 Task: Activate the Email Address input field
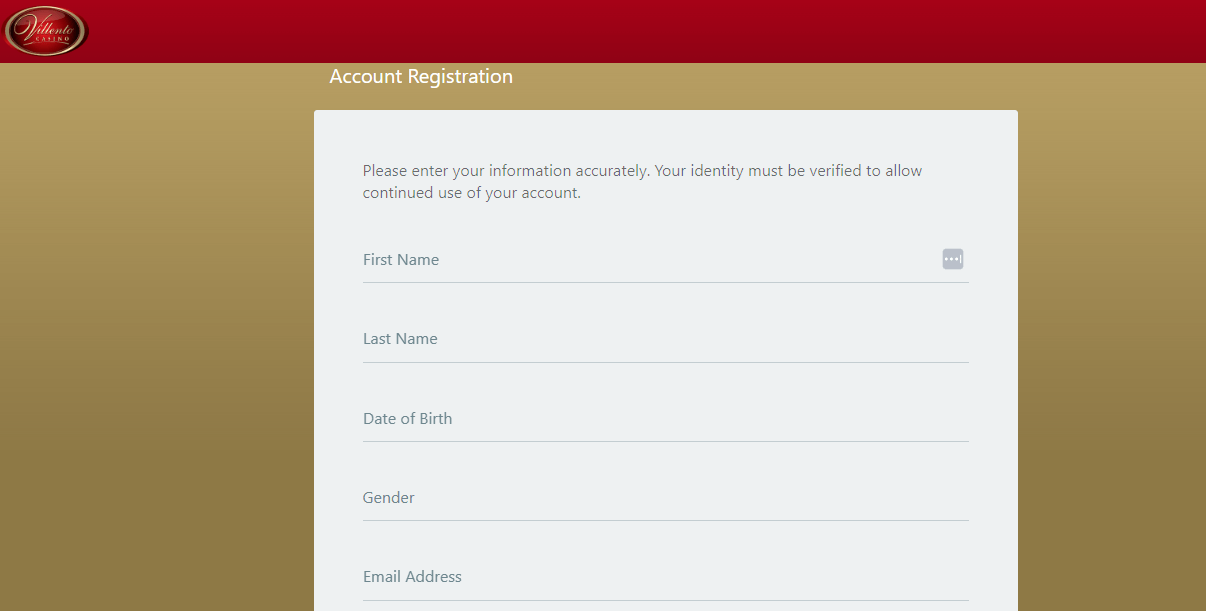point(666,577)
